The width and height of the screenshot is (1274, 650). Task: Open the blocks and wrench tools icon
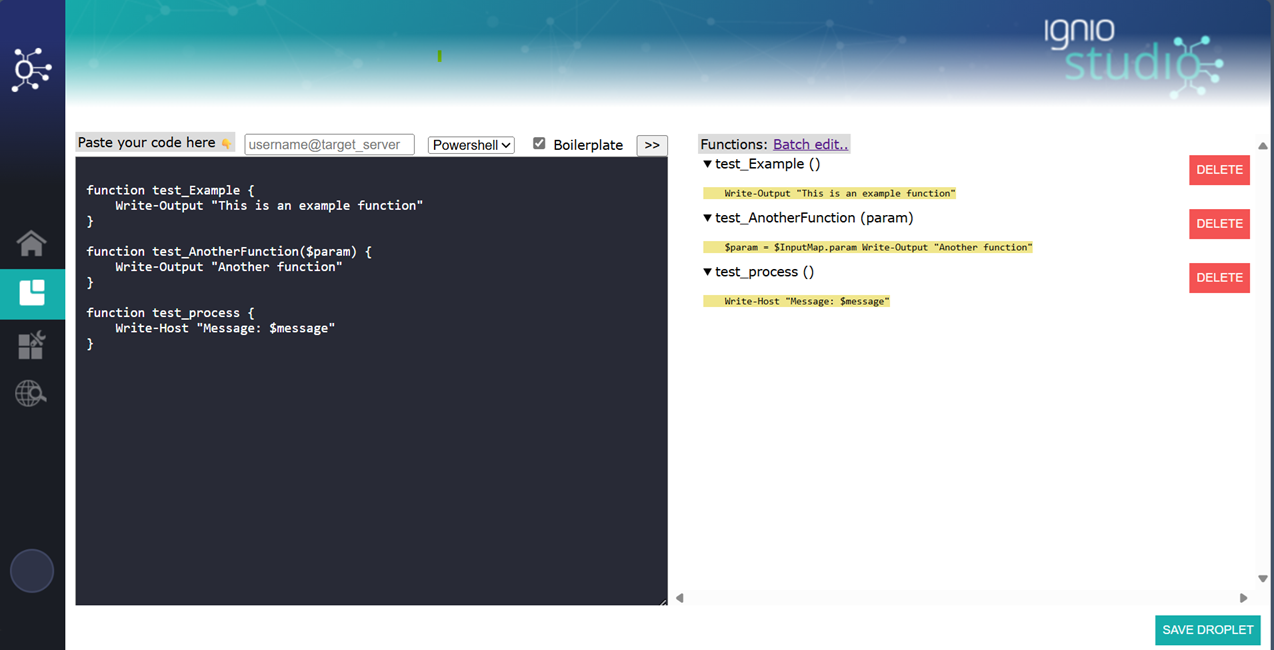(x=31, y=345)
